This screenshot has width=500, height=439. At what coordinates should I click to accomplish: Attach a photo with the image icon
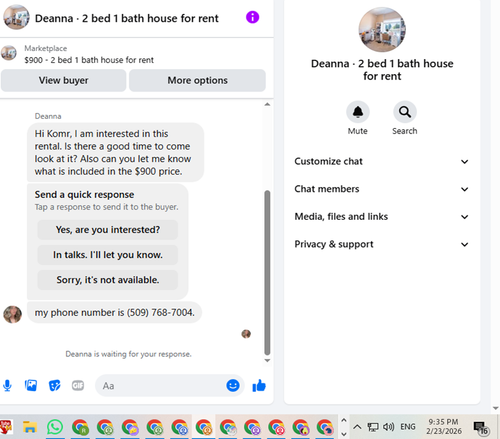tap(31, 385)
